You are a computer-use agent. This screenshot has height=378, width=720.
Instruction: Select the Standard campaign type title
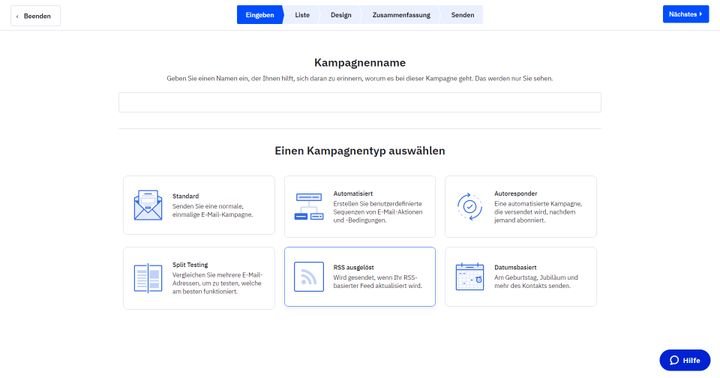click(186, 196)
